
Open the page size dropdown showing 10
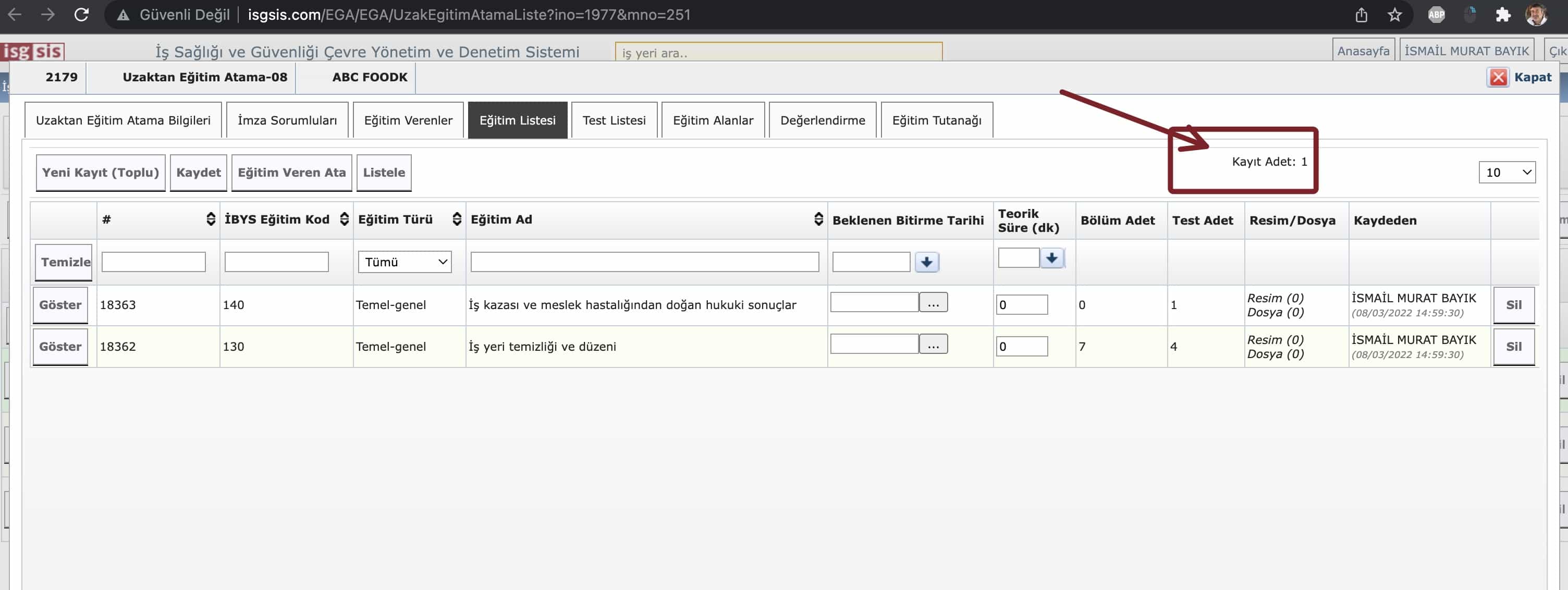pyautogui.click(x=1506, y=173)
